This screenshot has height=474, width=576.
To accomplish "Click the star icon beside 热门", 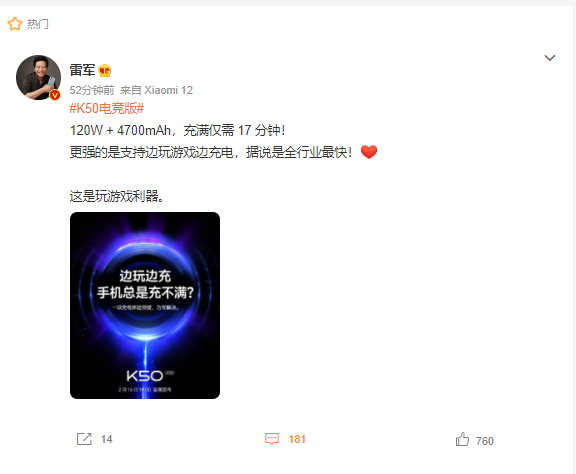I will (x=15, y=24).
